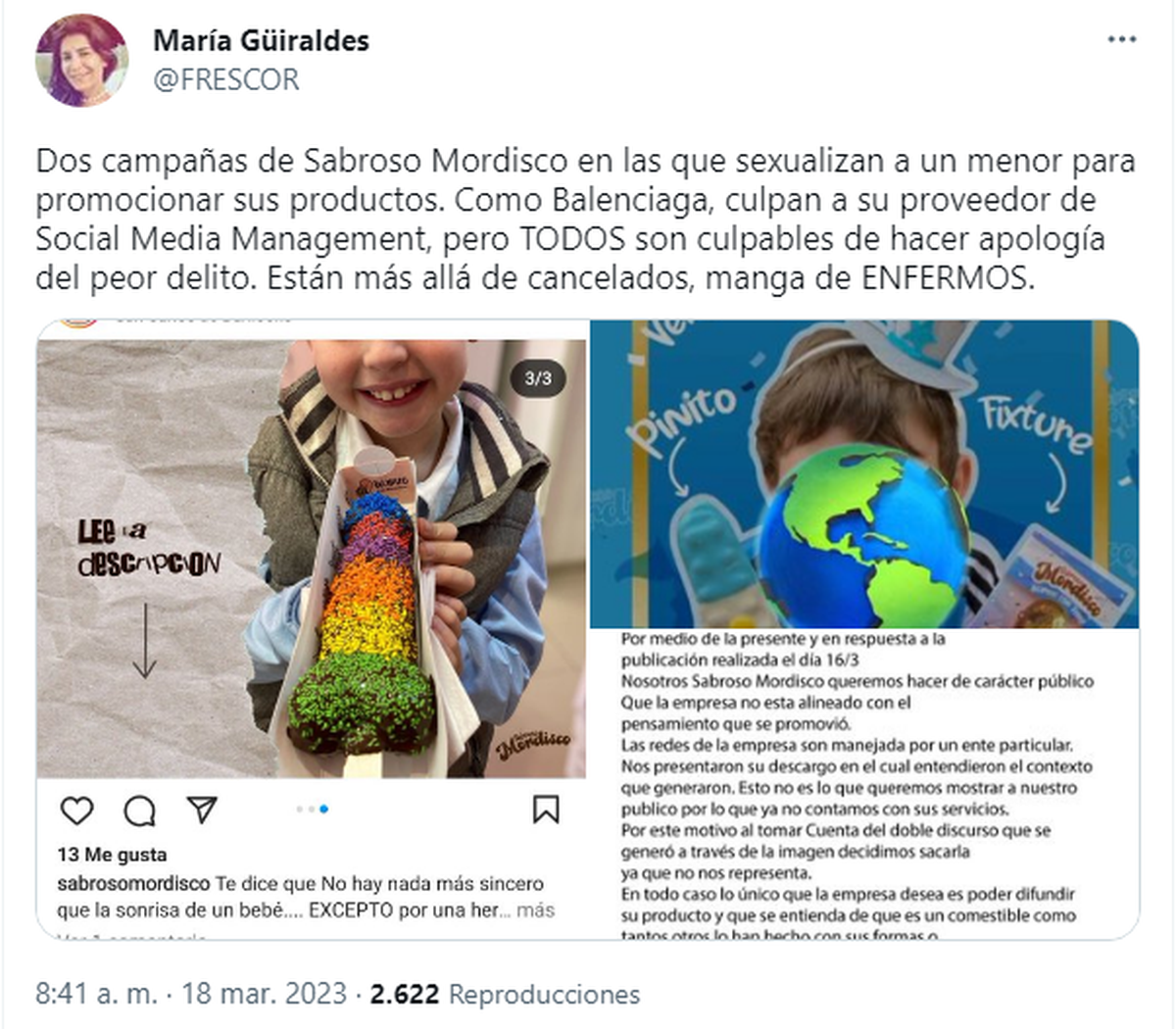This screenshot has height=1029, width=1176.
Task: Select the 3/3 slide counter badge
Action: click(x=538, y=378)
